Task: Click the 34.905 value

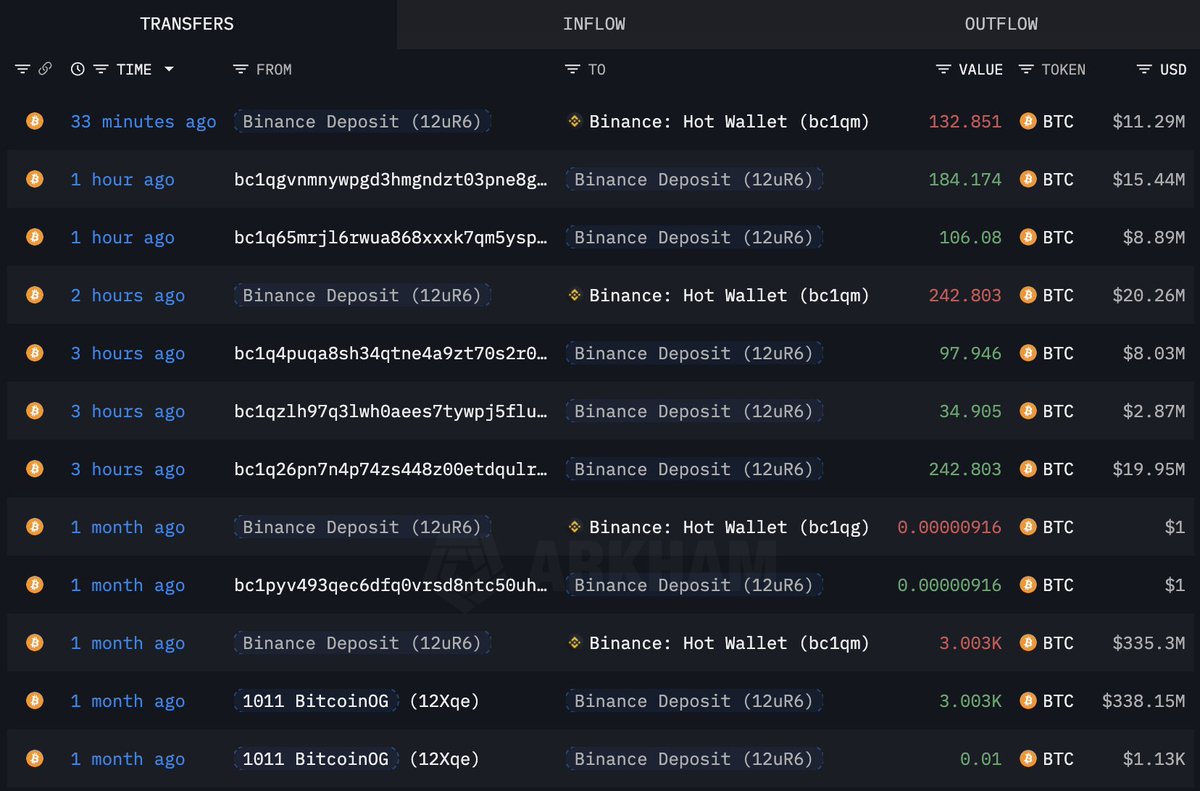Action: point(970,411)
